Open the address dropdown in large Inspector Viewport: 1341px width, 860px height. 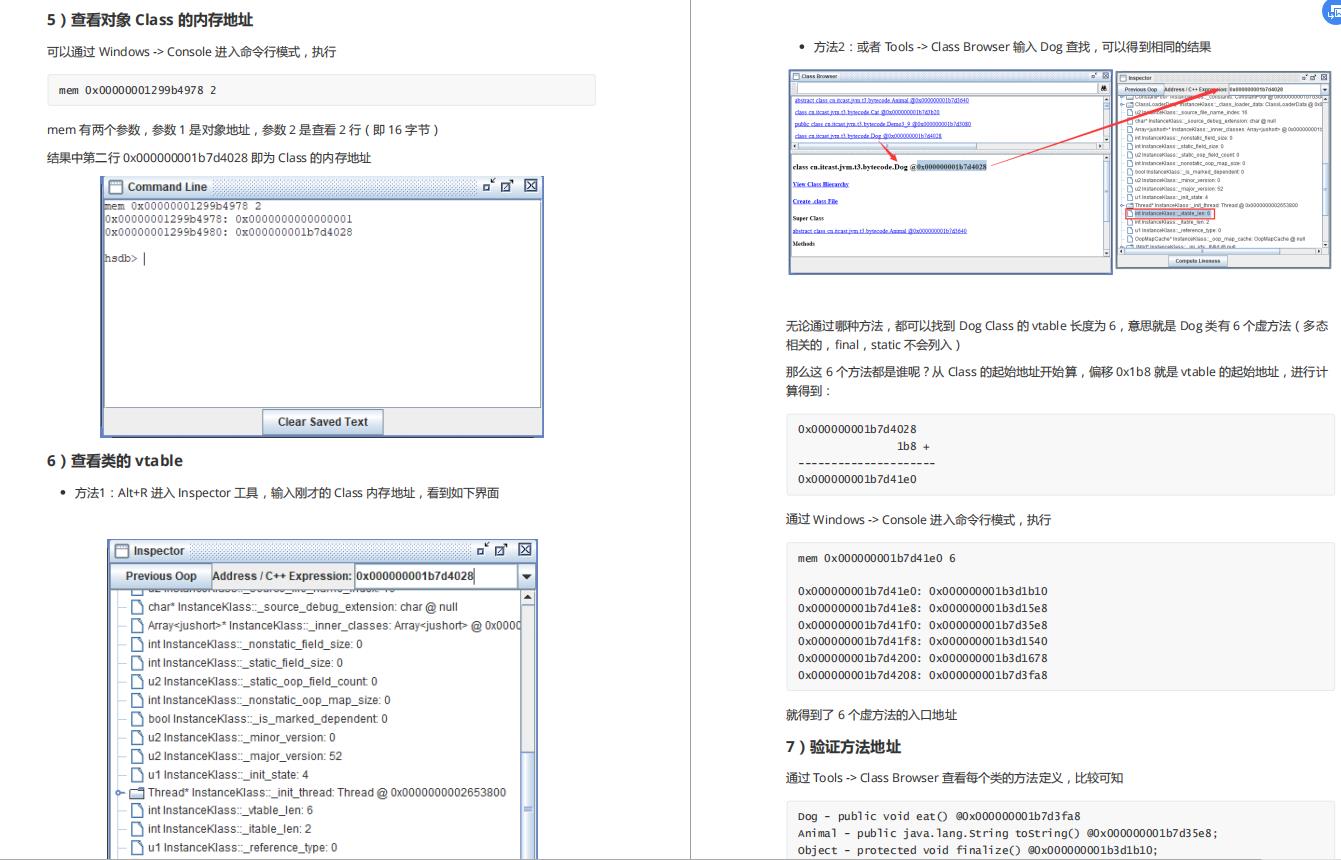(x=527, y=577)
